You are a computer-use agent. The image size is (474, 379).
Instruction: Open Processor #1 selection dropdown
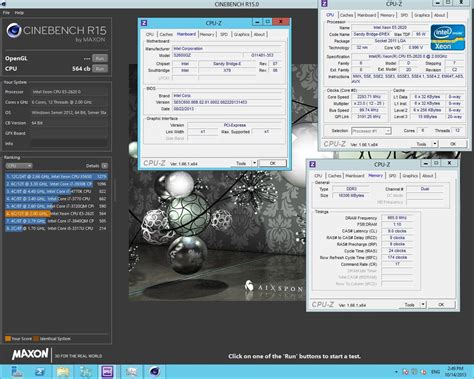pyautogui.click(x=371, y=131)
